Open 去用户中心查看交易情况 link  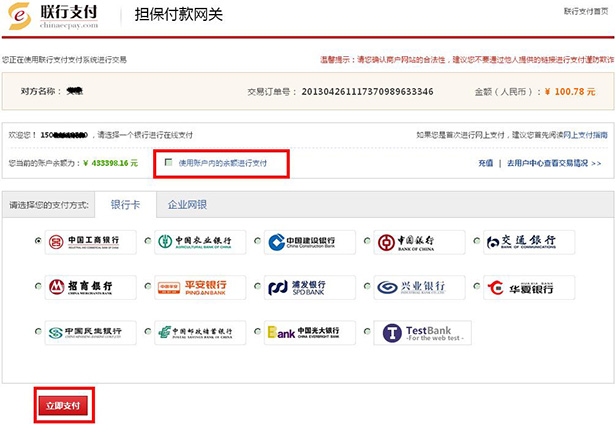553,162
